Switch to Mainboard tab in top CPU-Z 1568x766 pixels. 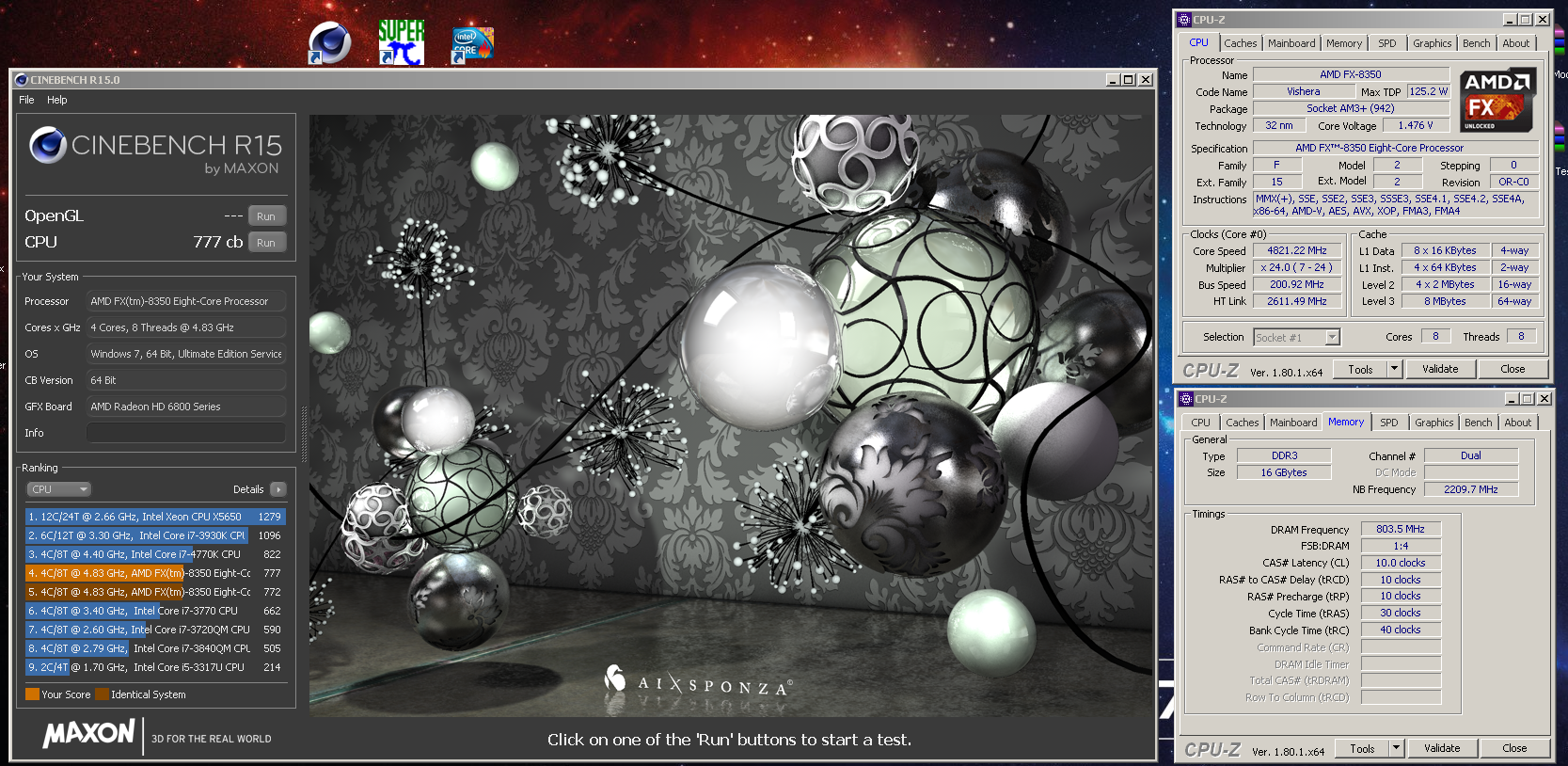tap(1291, 43)
